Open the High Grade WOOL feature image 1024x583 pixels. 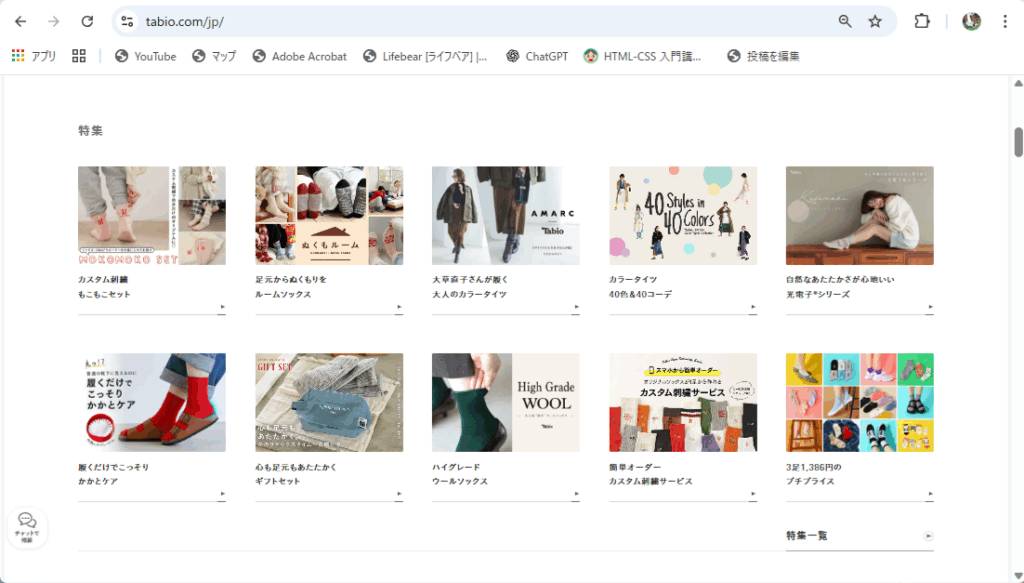(x=505, y=402)
